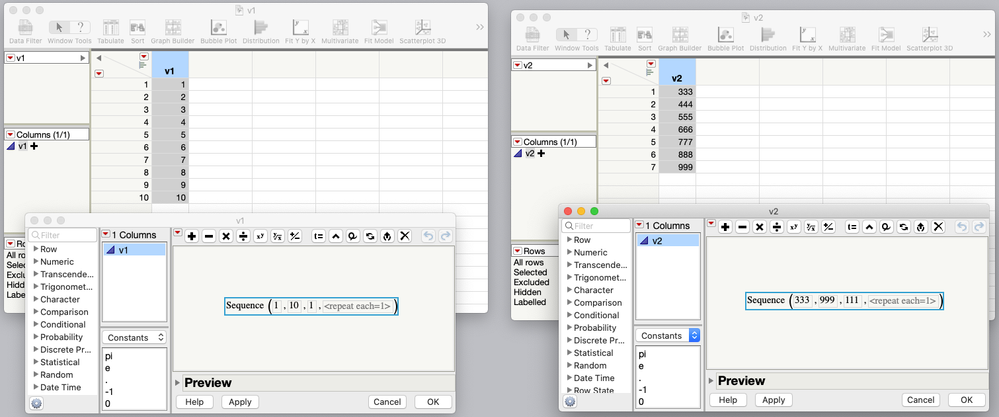The image size is (999, 417).
Task: Open red triangle menu beside Columns (1/1) in v2
Action: 519,142
